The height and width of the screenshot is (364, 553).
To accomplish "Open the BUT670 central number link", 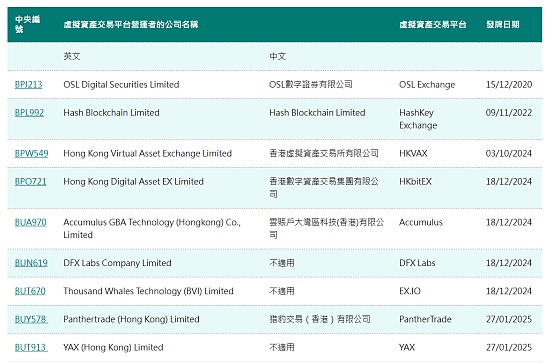I will [x=30, y=291].
